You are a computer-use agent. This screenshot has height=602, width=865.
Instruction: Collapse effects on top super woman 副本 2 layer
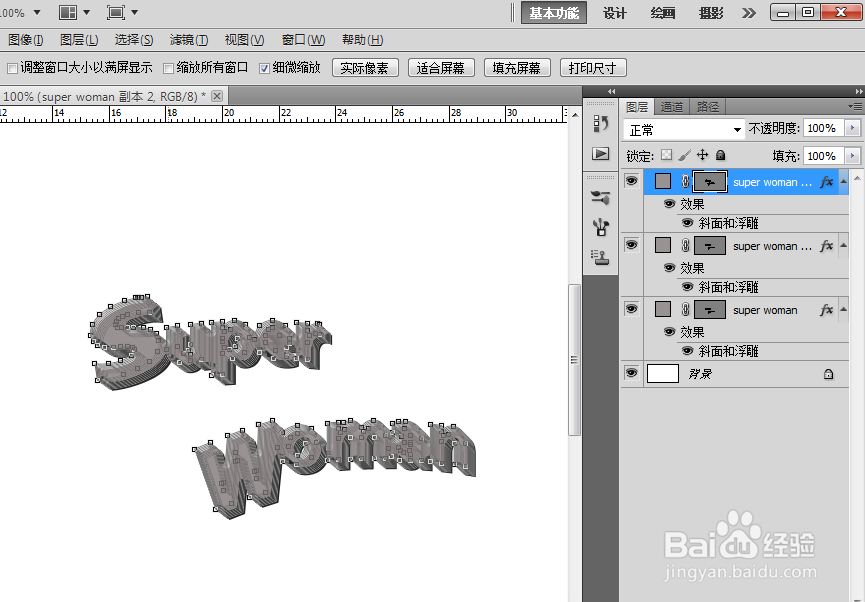pyautogui.click(x=843, y=182)
